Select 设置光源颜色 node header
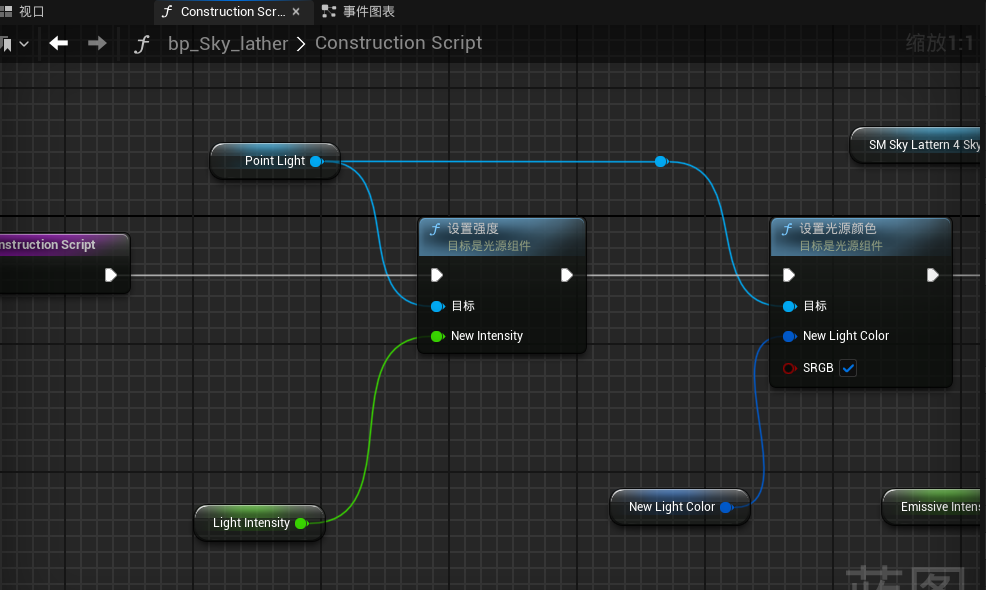The image size is (986, 590). [861, 237]
